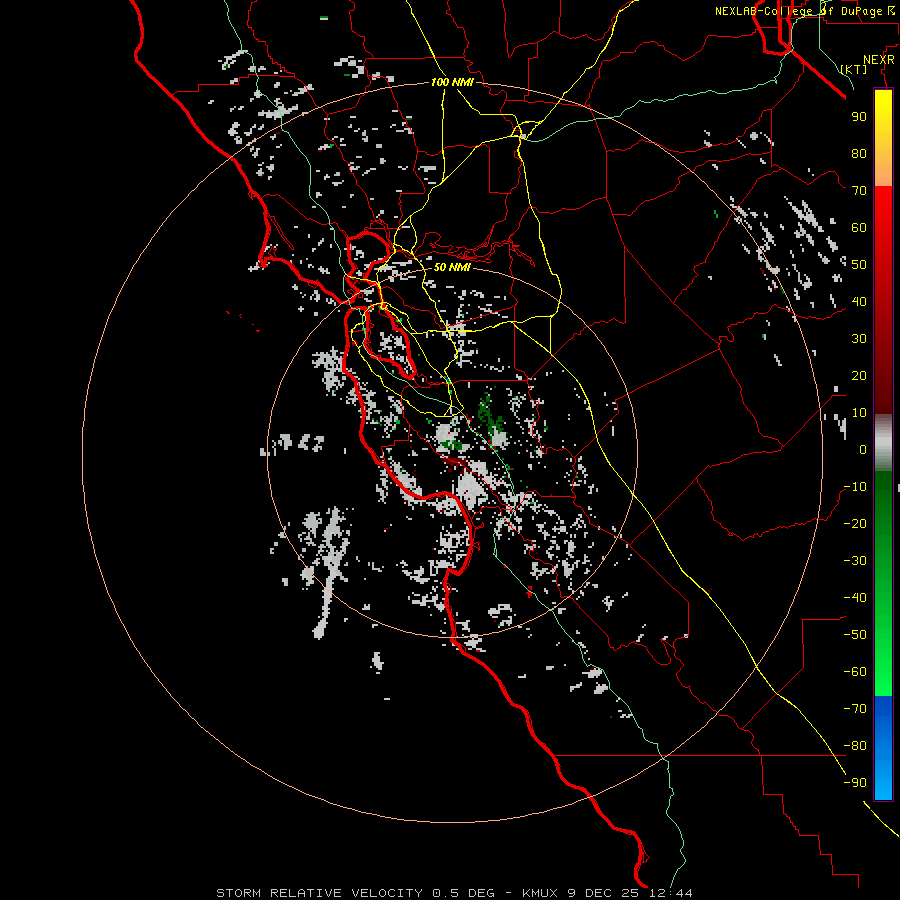This screenshot has width=900, height=900.
Task: Click the bright green segment near -60
Action: tap(883, 677)
